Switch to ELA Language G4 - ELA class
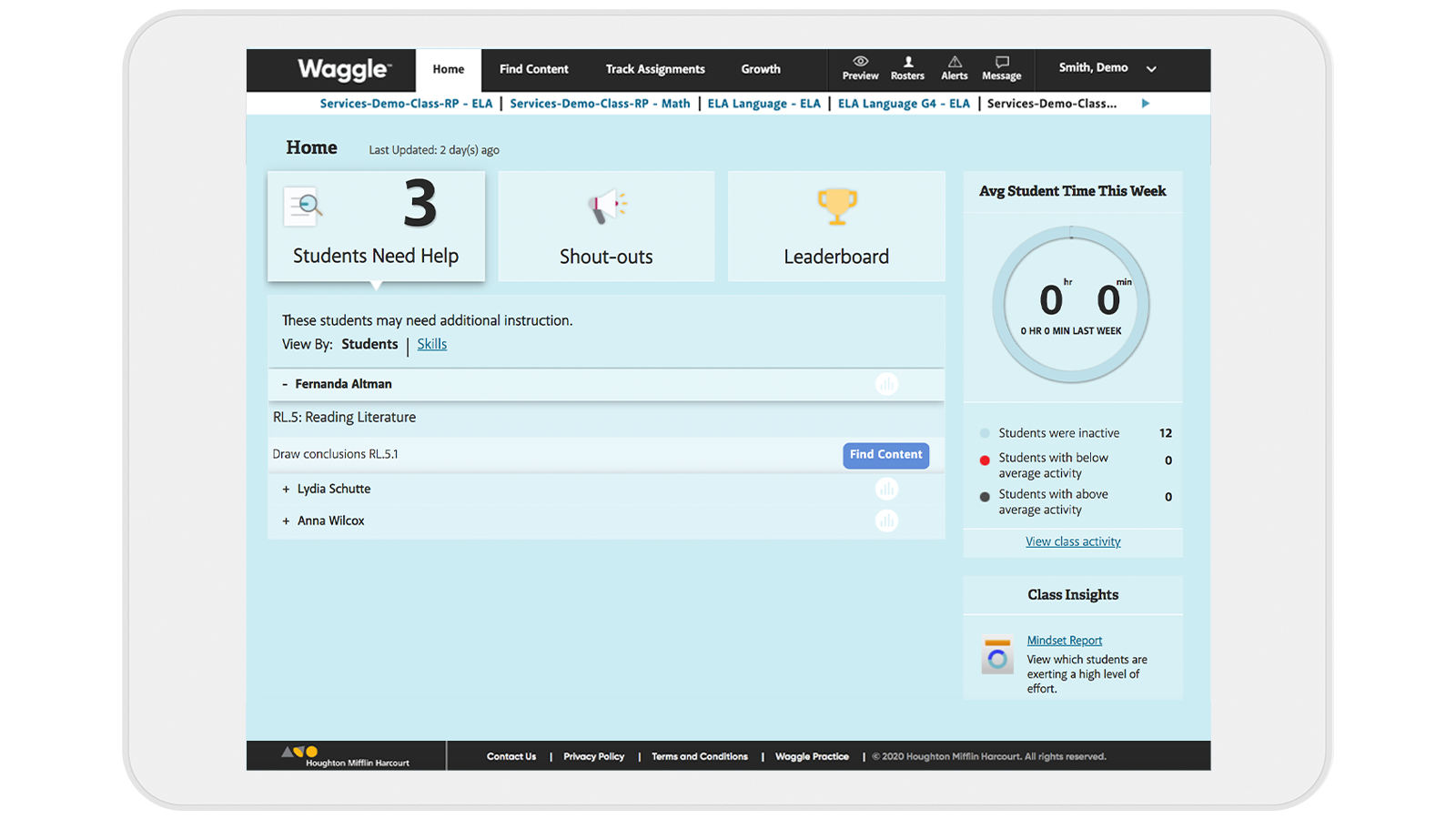Image resolution: width=1456 pixels, height=819 pixels. 904,104
